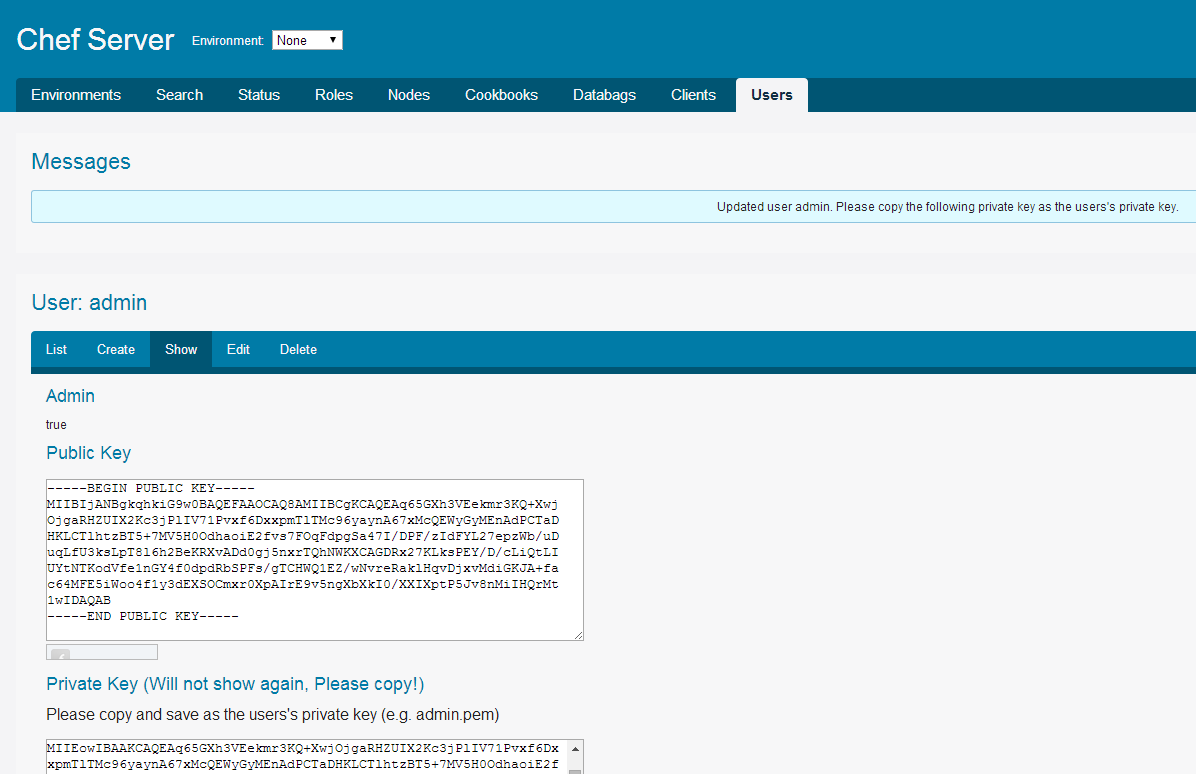The image size is (1196, 774).
Task: Click the Public Key heading
Action: coord(88,453)
